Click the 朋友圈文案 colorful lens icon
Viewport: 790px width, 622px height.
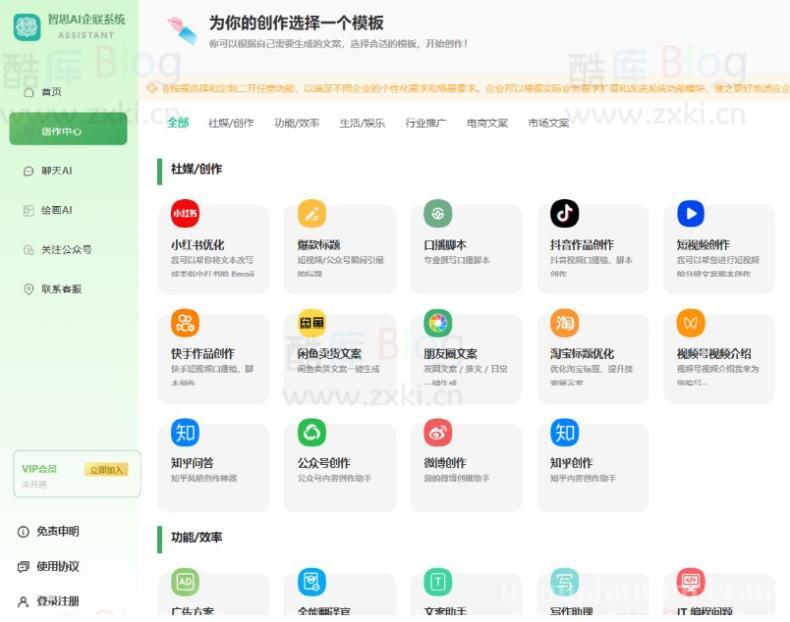click(x=438, y=323)
